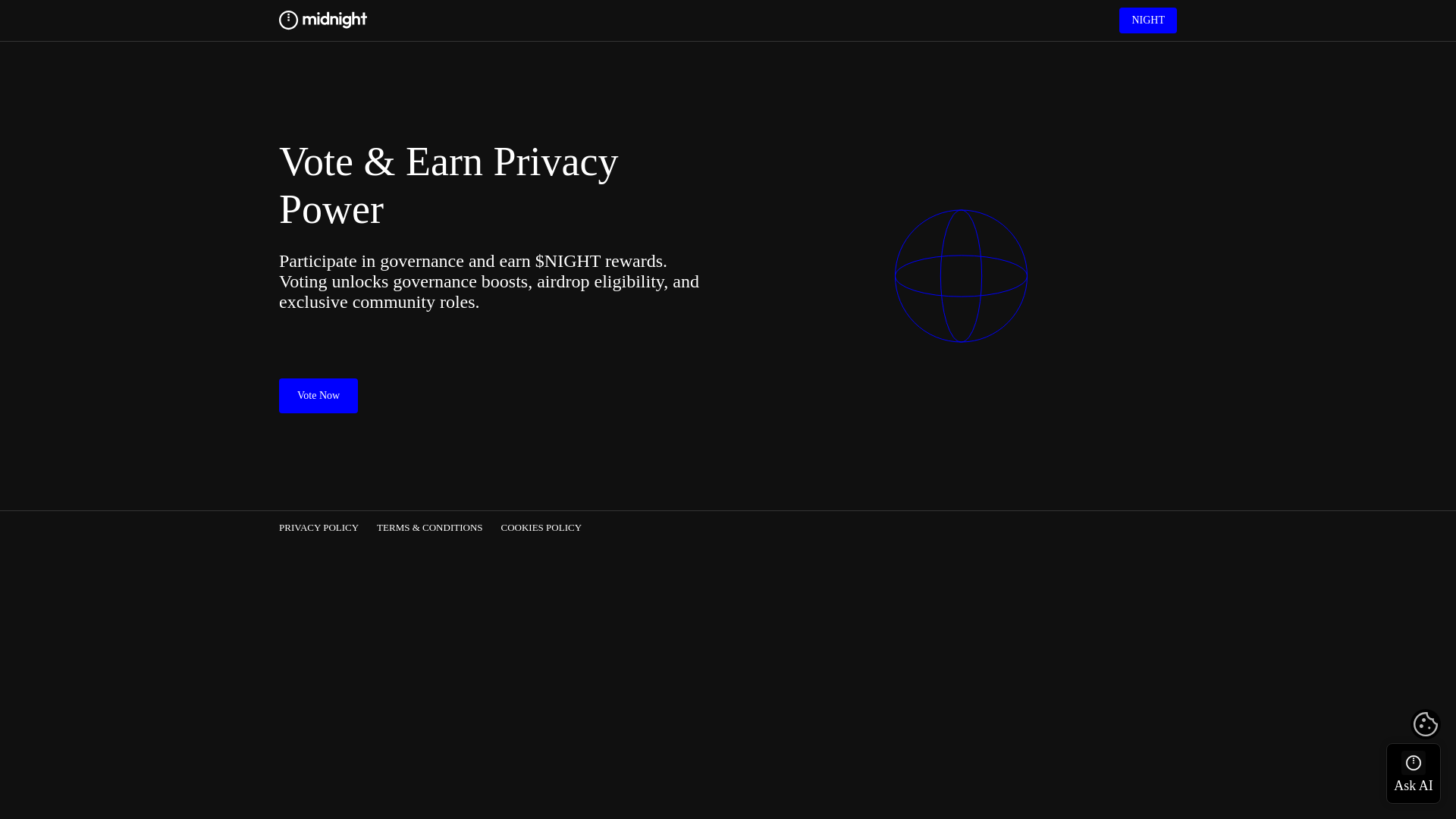This screenshot has height=819, width=1456.
Task: Open the Cookies Policy footer link
Action: (541, 528)
